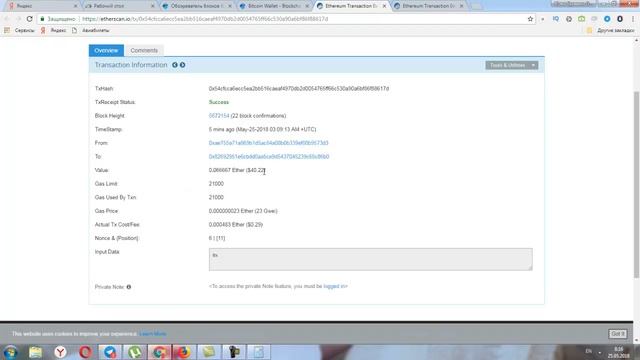Click the 'logged in' link
This screenshot has width=640, height=360.
click(x=335, y=286)
